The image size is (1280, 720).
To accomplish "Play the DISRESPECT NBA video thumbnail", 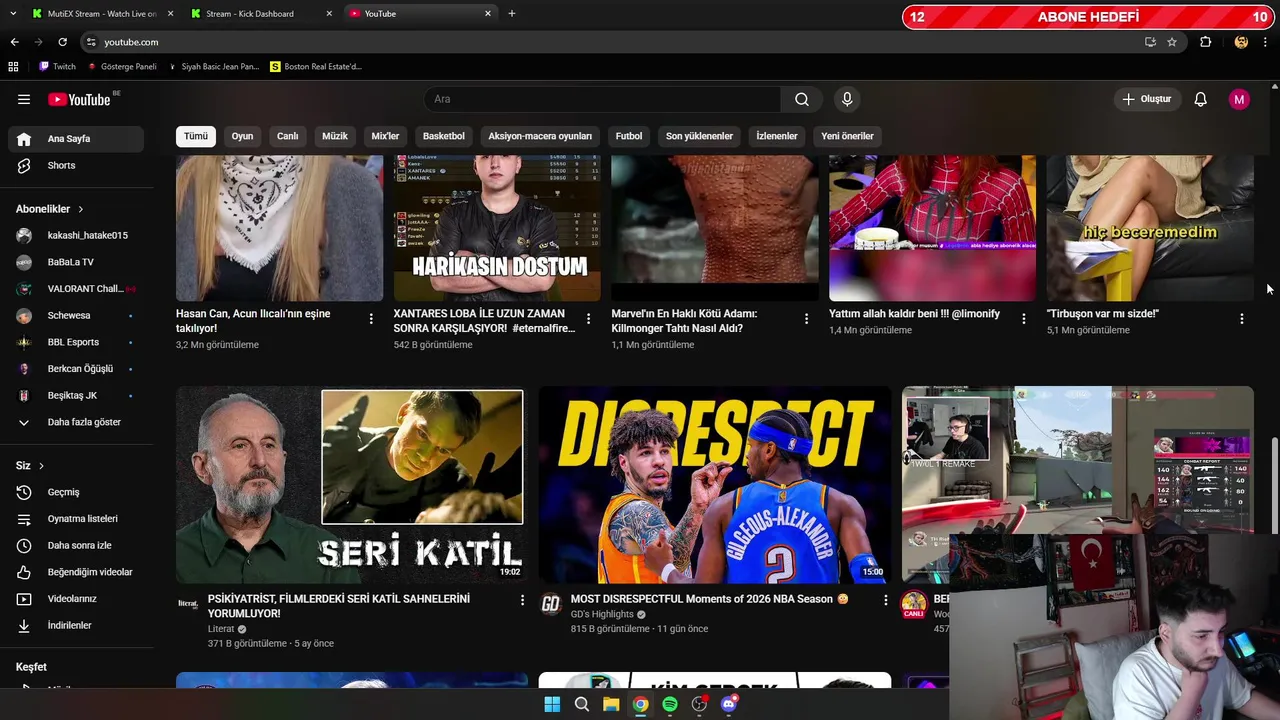I will pyautogui.click(x=715, y=485).
